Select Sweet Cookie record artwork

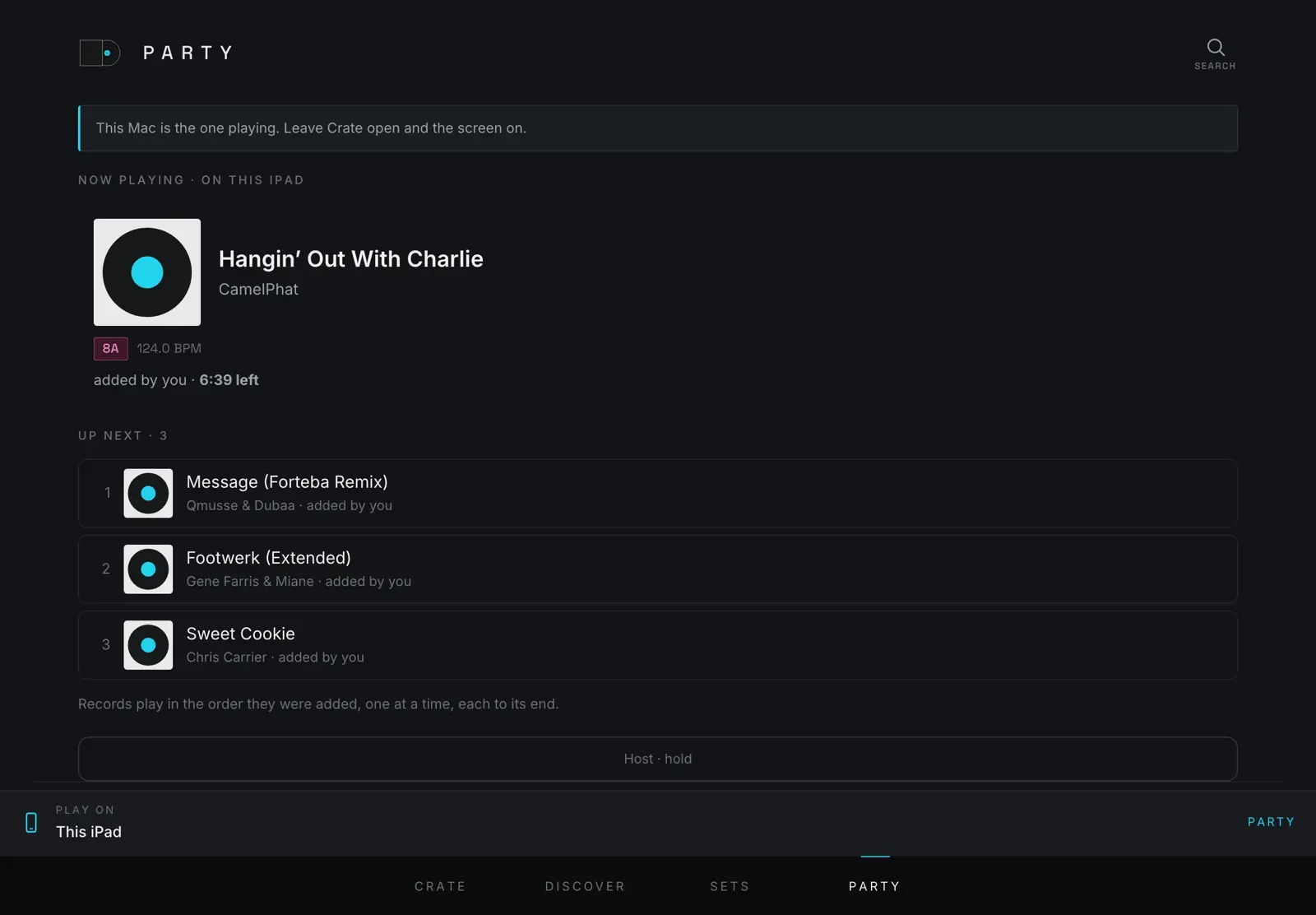(148, 644)
